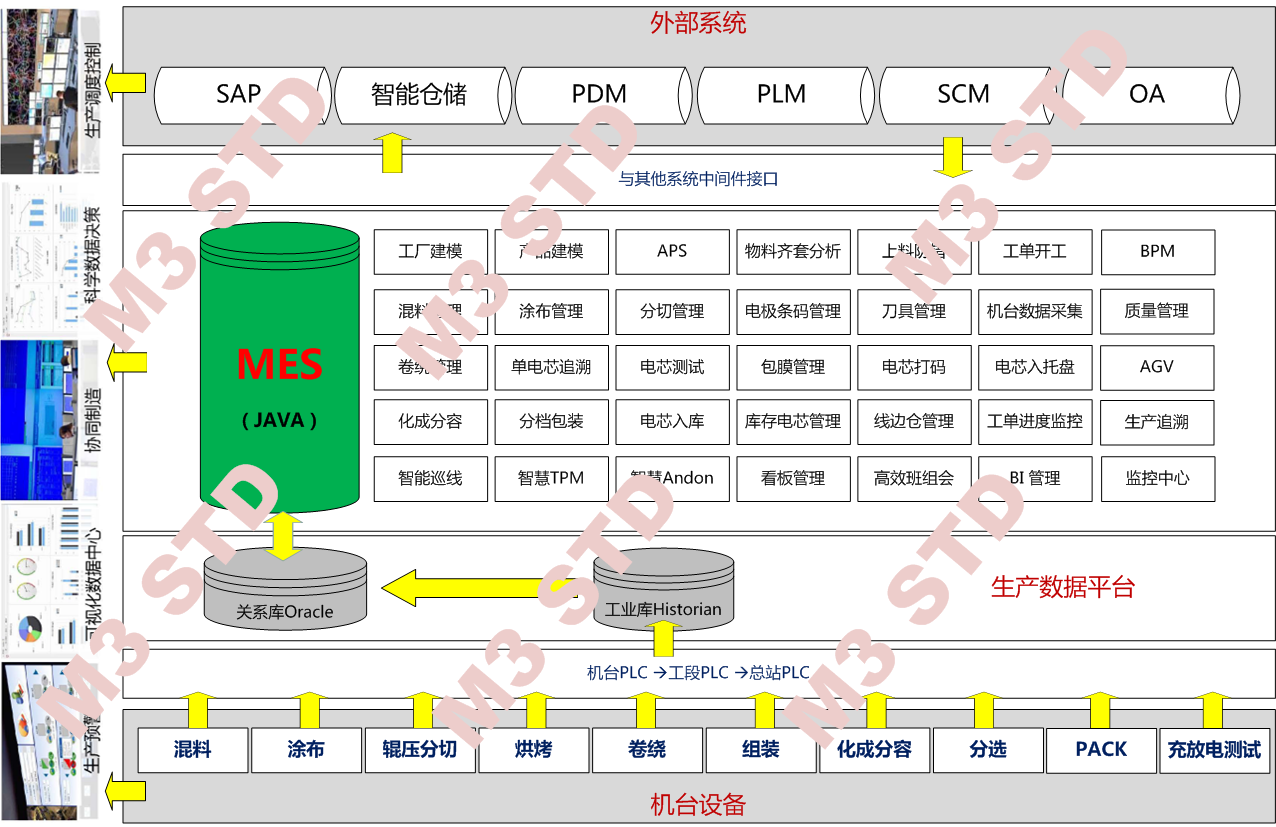Click the 电极条码管理 module box
The image size is (1276, 827).
tap(793, 311)
